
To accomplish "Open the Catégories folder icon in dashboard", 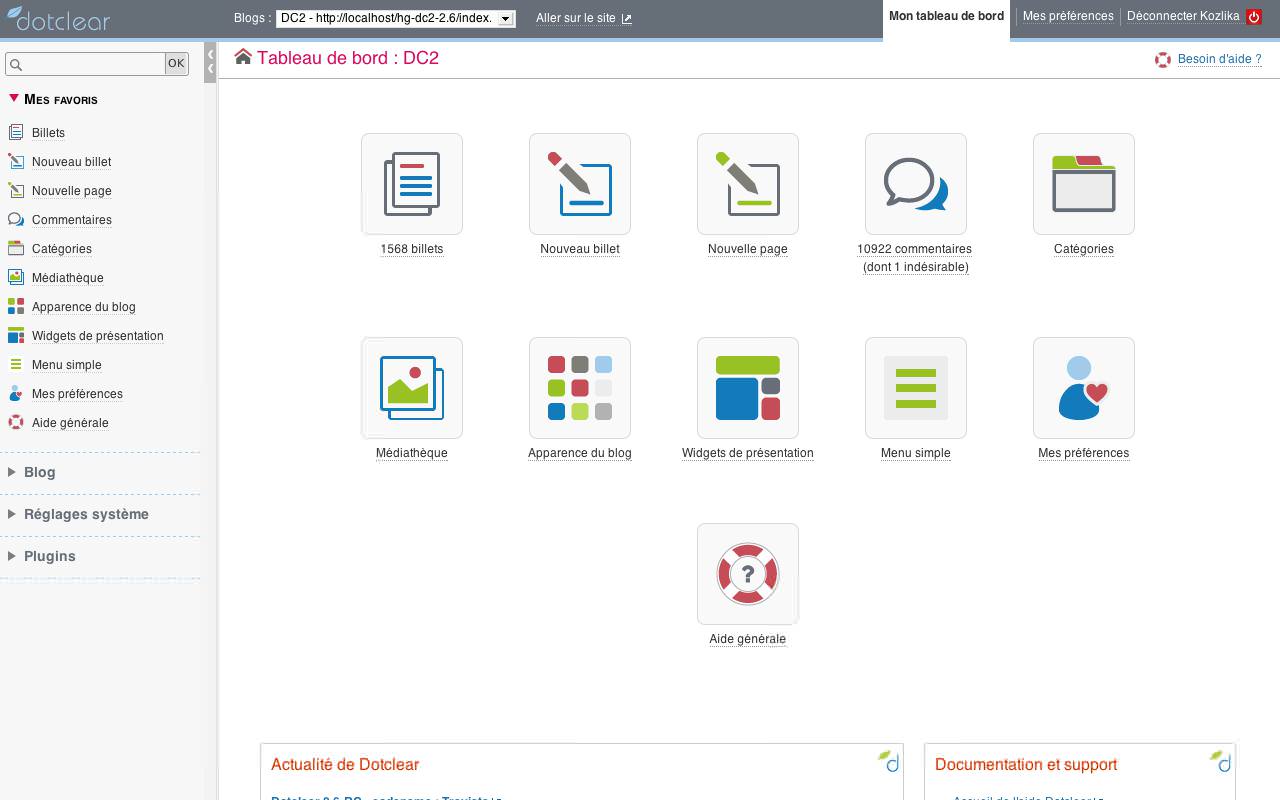I will (x=1083, y=184).
